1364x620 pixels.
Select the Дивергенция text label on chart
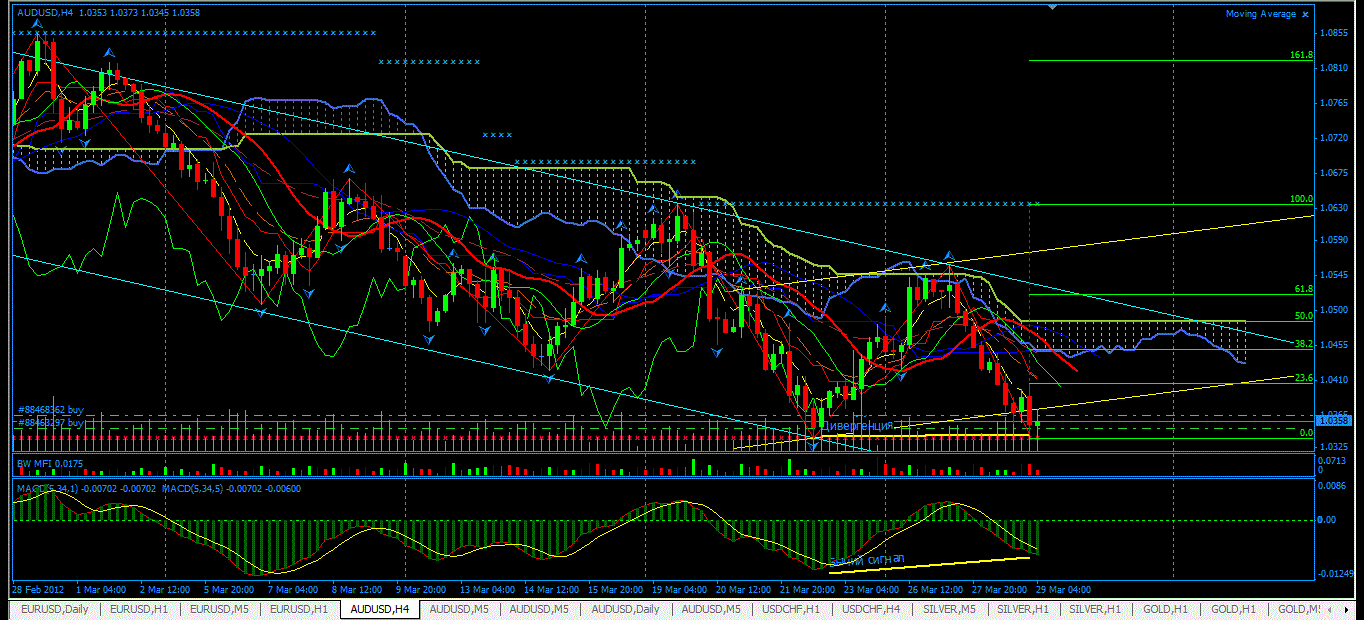(856, 426)
